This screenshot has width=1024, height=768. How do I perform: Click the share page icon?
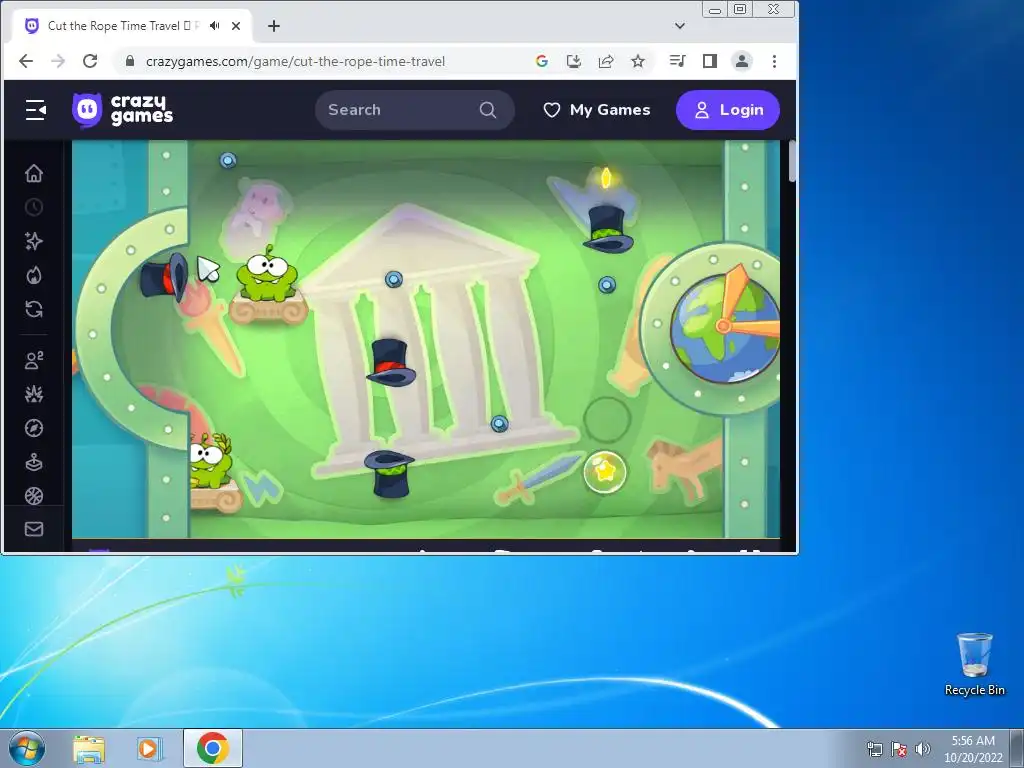pos(606,61)
